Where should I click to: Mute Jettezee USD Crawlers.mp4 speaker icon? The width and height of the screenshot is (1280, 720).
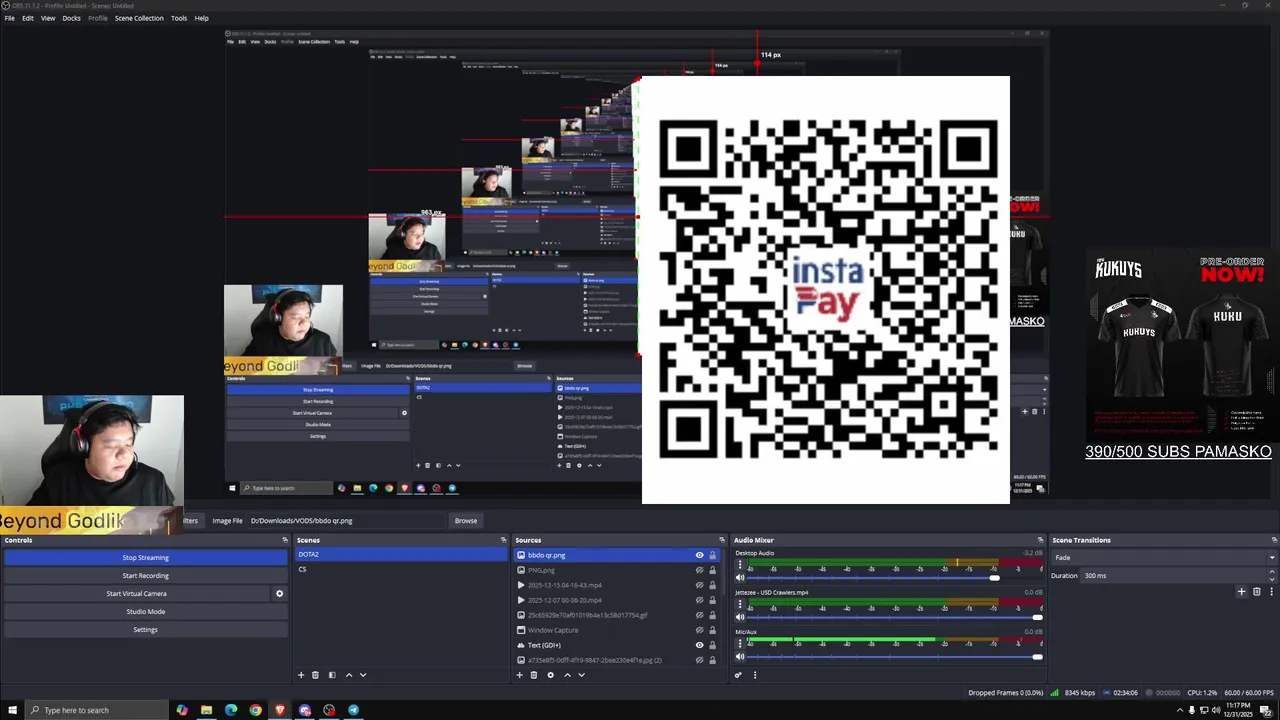coord(740,617)
